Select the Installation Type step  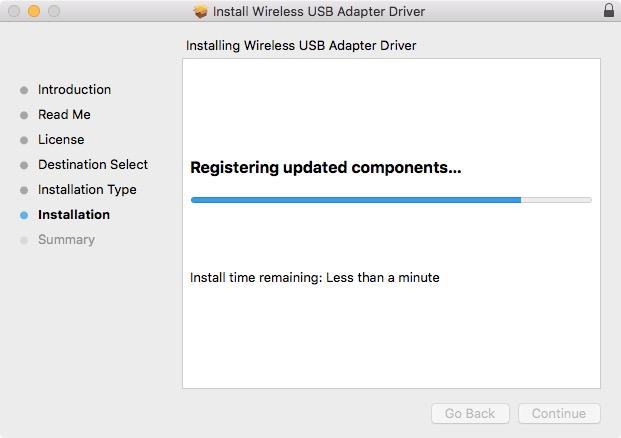pyautogui.click(x=87, y=190)
